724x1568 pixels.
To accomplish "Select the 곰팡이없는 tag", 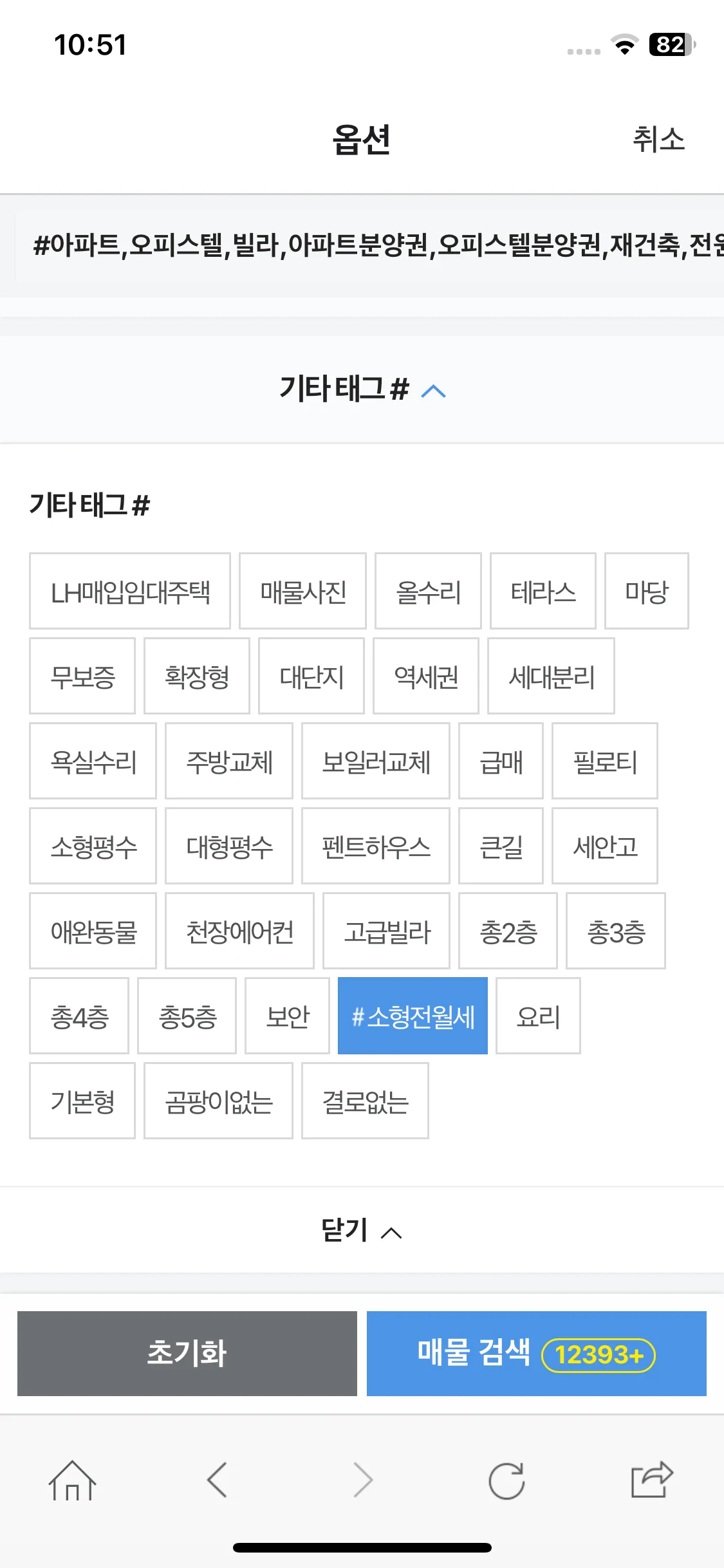I will tap(218, 1101).
